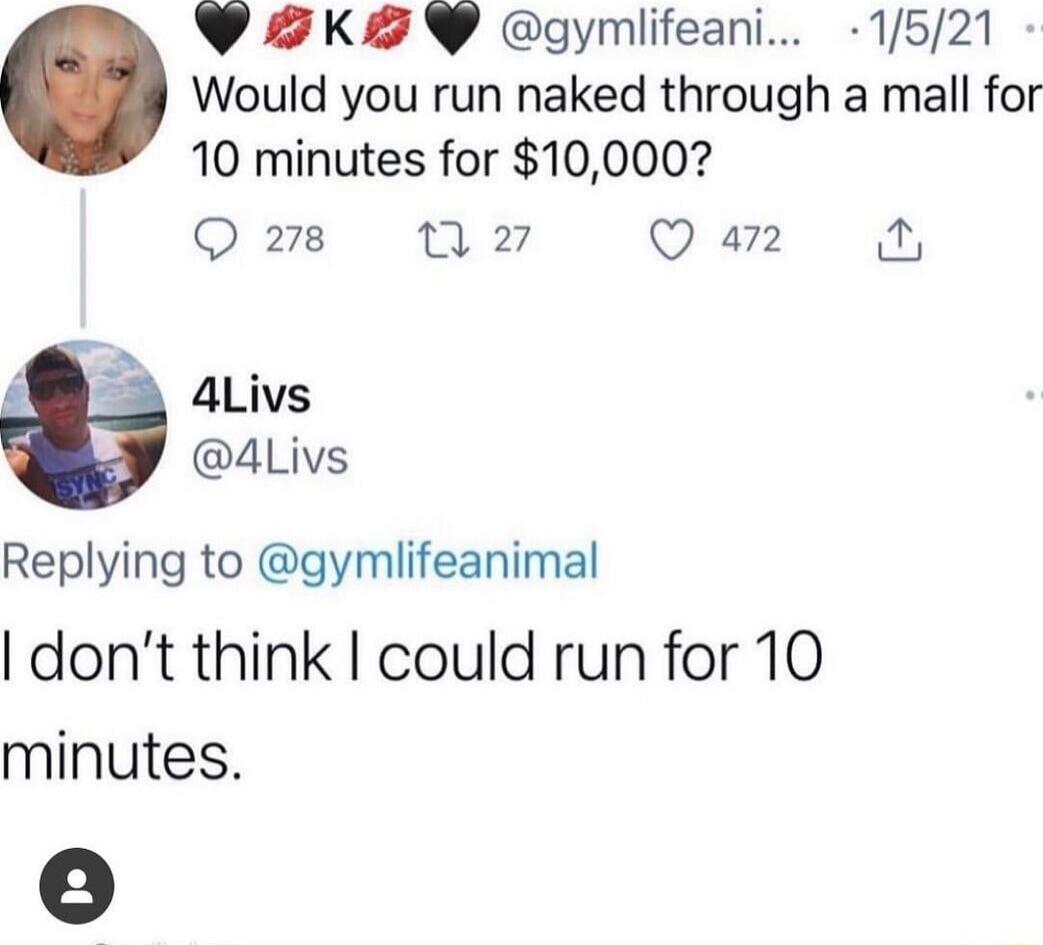The height and width of the screenshot is (945, 1043).
Task: Retweet the mall question tweet
Action: (x=443, y=239)
